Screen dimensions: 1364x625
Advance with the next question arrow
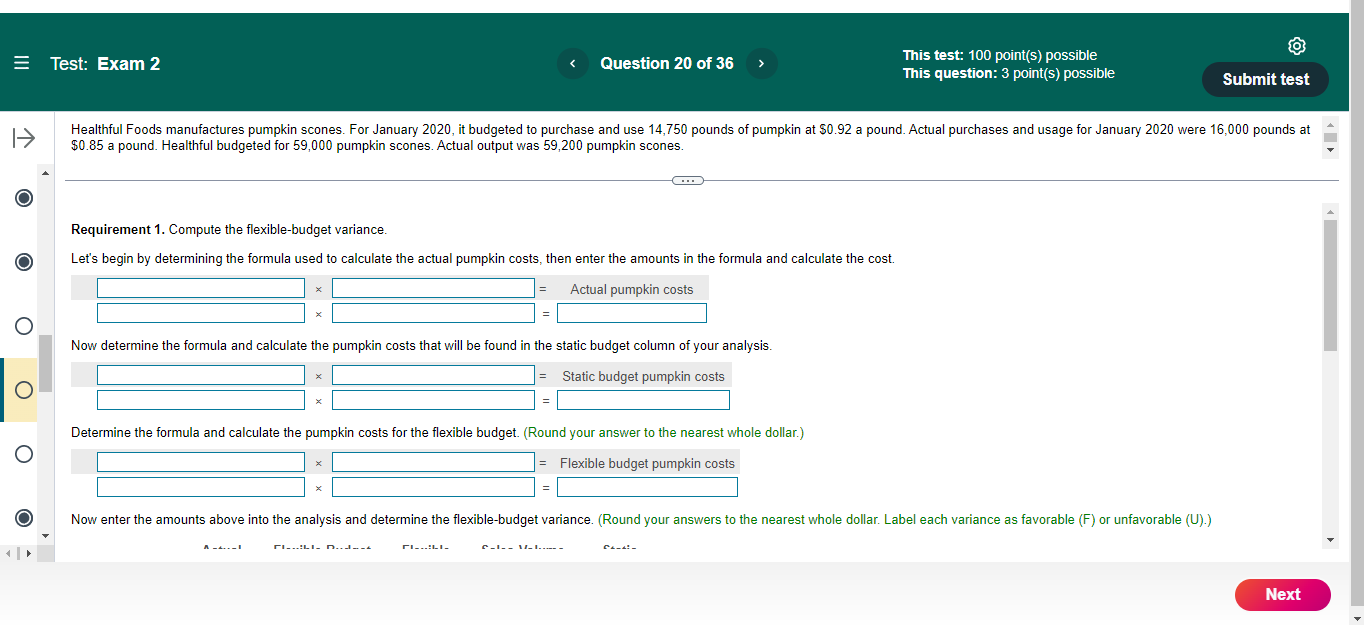761,63
